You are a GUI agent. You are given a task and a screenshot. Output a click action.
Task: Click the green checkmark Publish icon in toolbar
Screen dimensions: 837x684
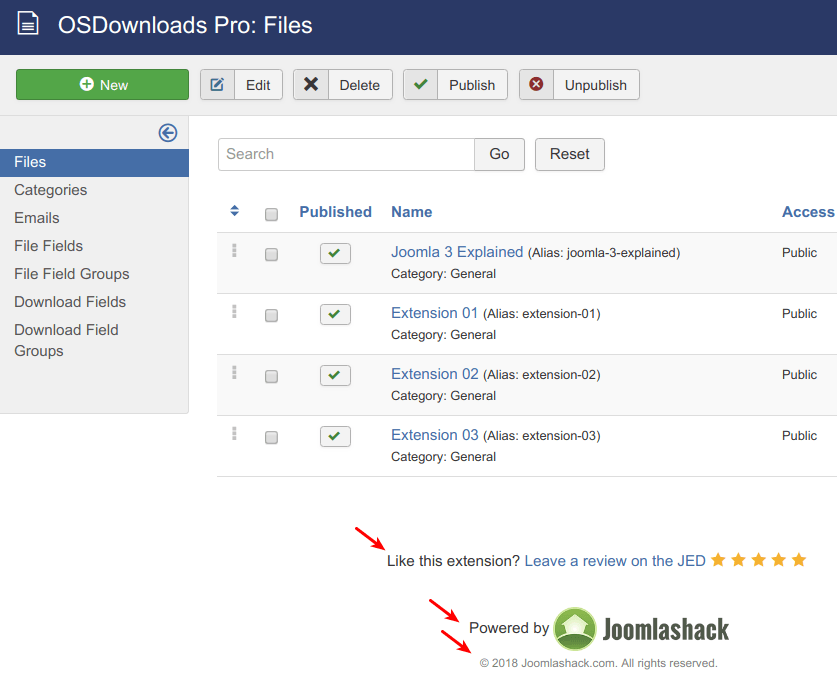421,84
